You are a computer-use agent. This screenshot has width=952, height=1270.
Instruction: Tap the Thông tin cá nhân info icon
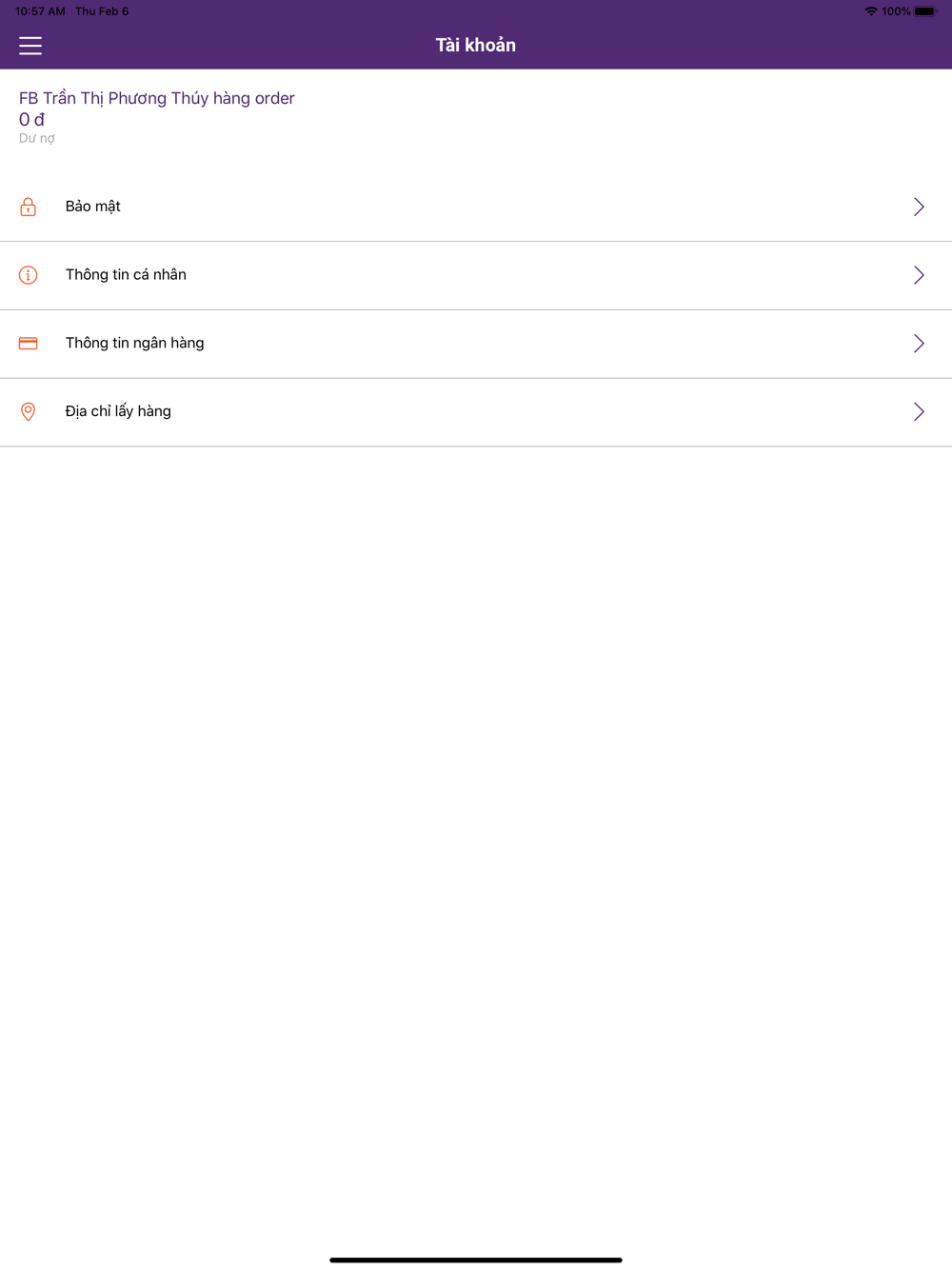coord(29,275)
